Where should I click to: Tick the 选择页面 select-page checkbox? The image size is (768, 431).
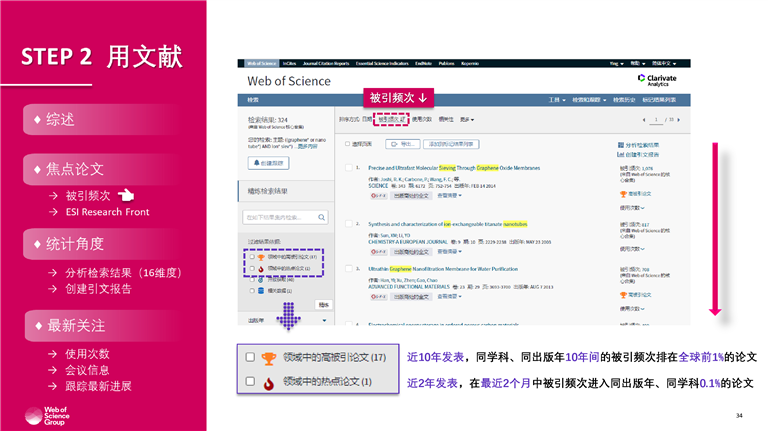point(347,144)
